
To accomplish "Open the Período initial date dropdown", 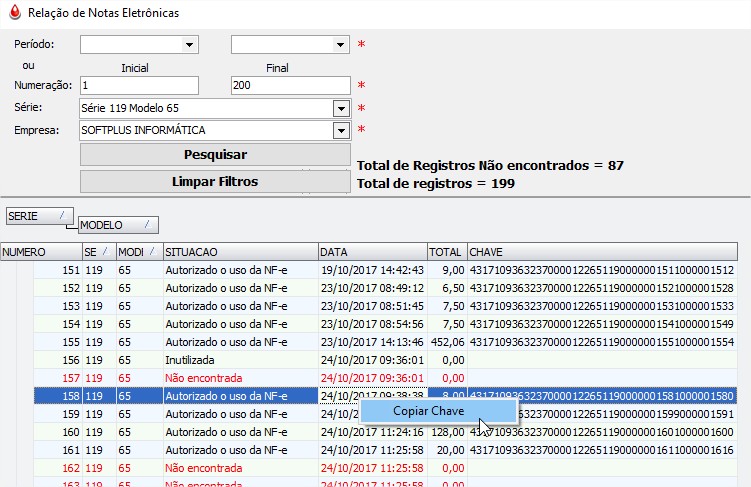I will pyautogui.click(x=189, y=45).
